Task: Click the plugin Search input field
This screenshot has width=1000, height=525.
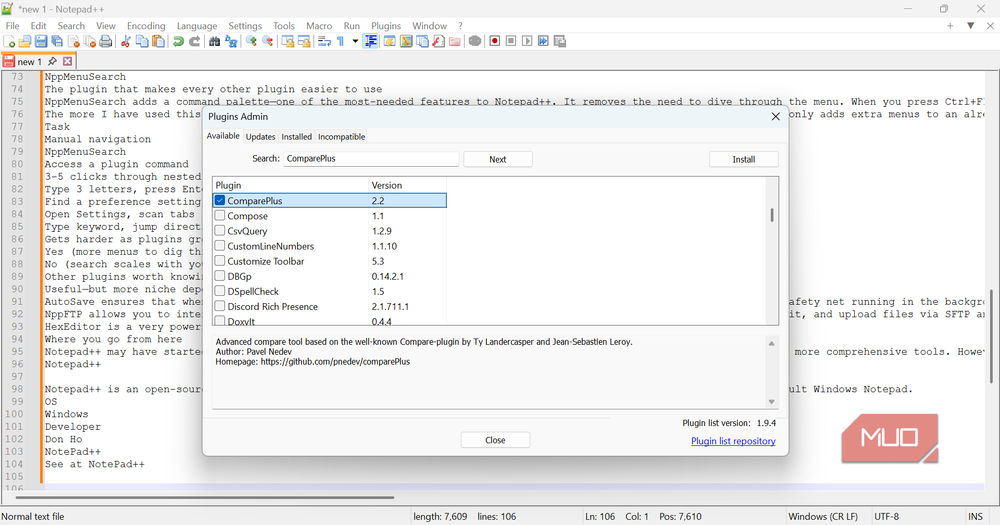Action: tap(371, 159)
